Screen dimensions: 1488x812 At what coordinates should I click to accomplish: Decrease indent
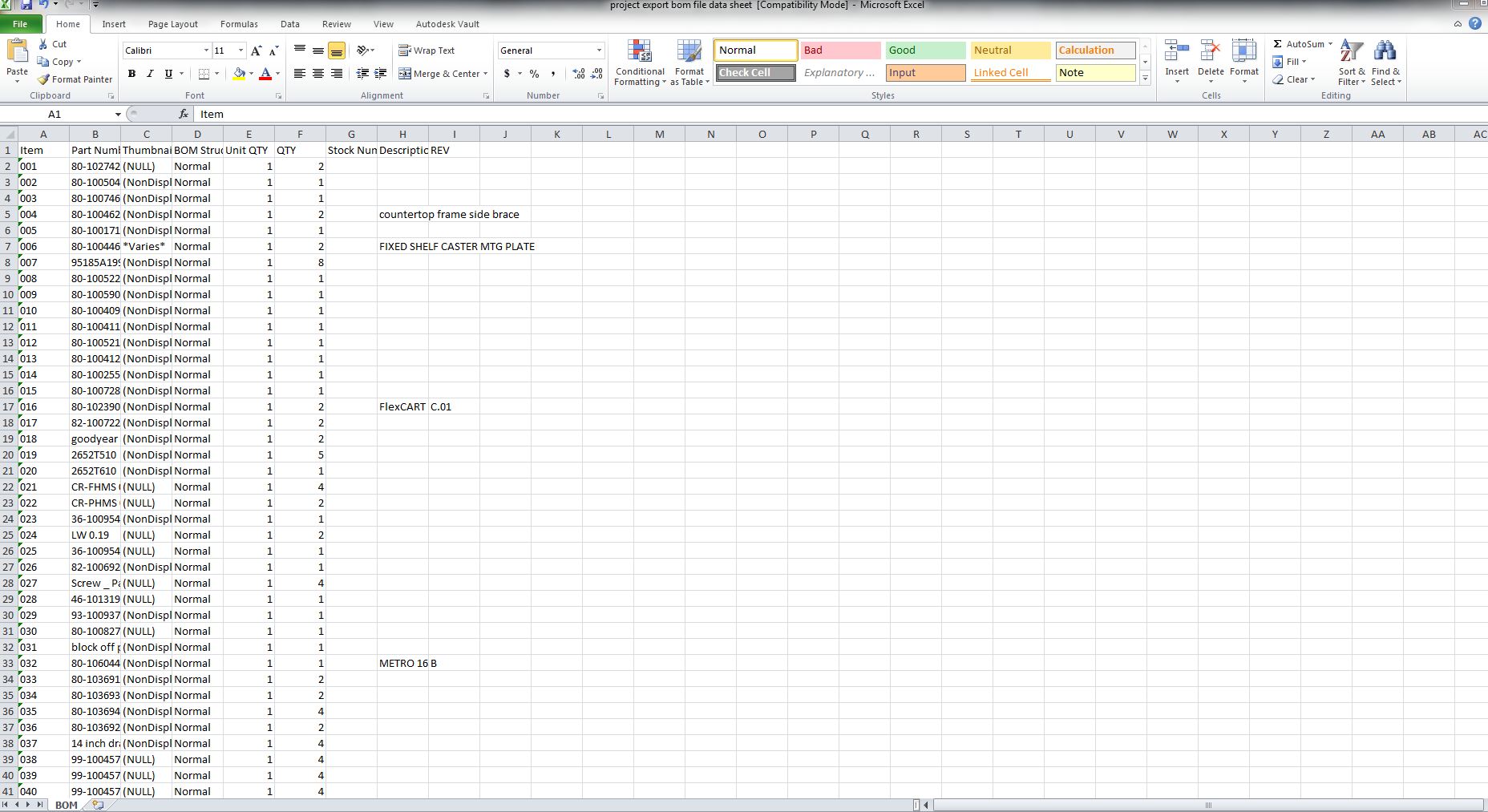(x=362, y=74)
